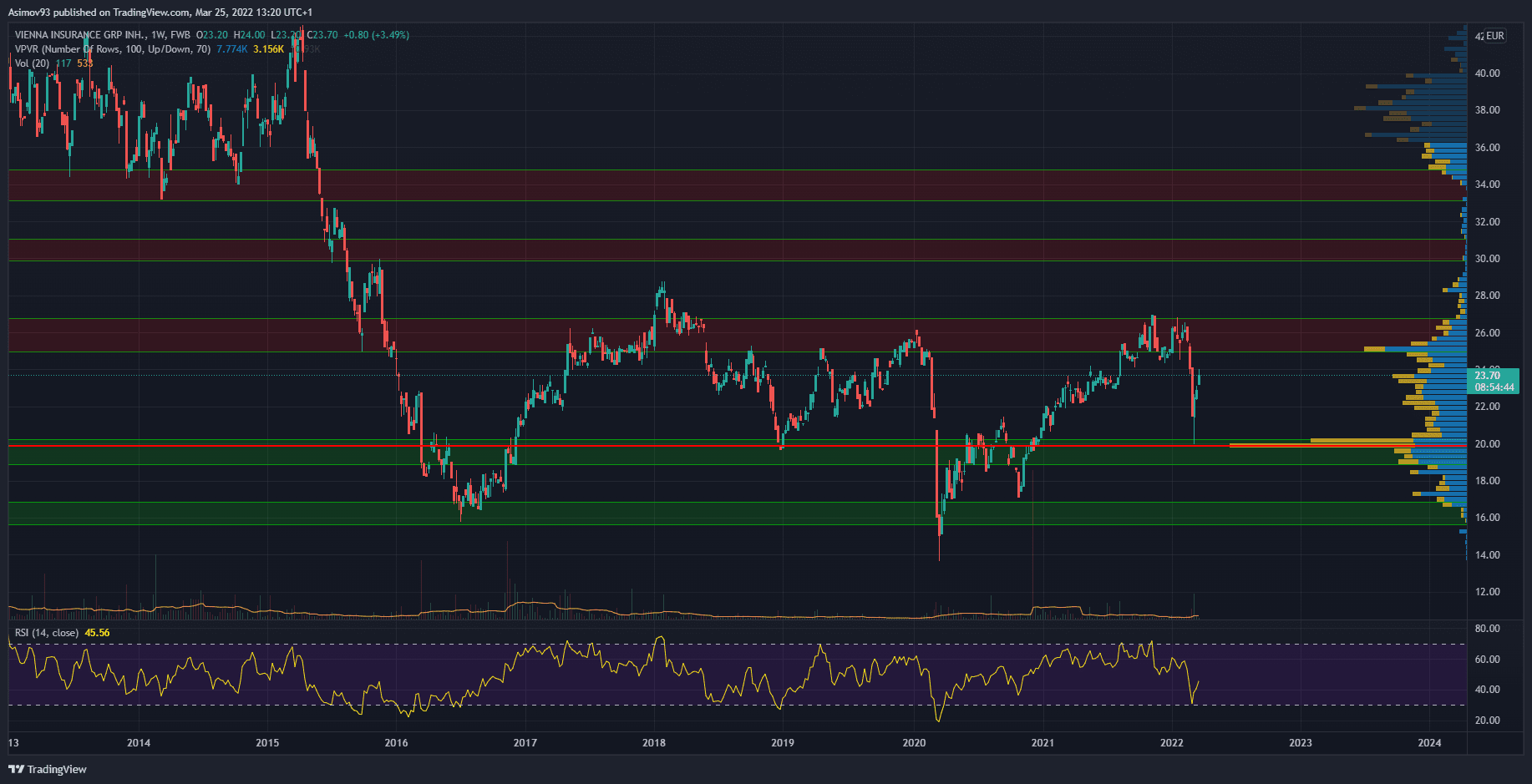This screenshot has width=1532, height=784.
Task: Click the 2020 label on time axis
Action: coord(914,743)
